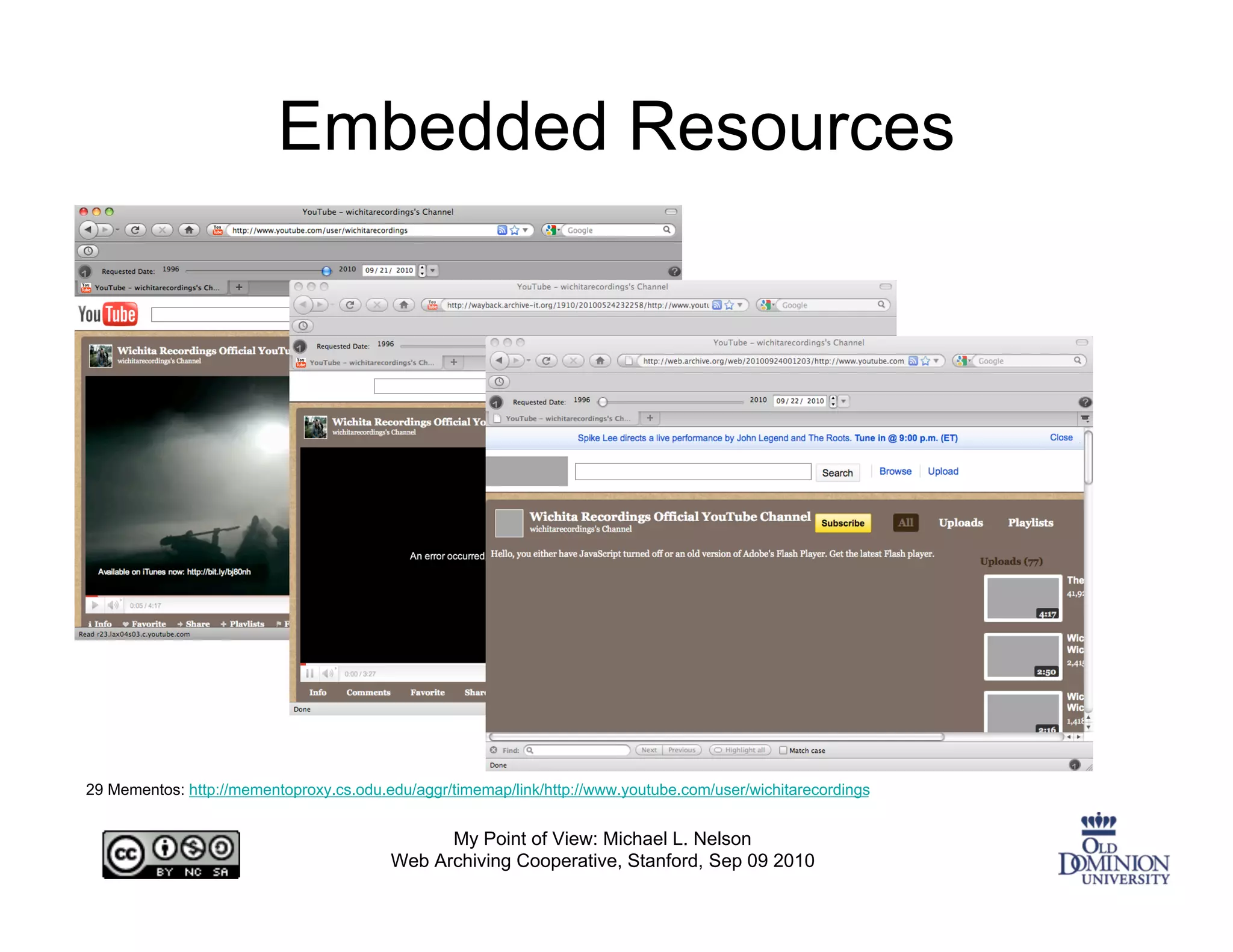
Task: Pause the video in wayback.archive-it.org window
Action: [309, 673]
